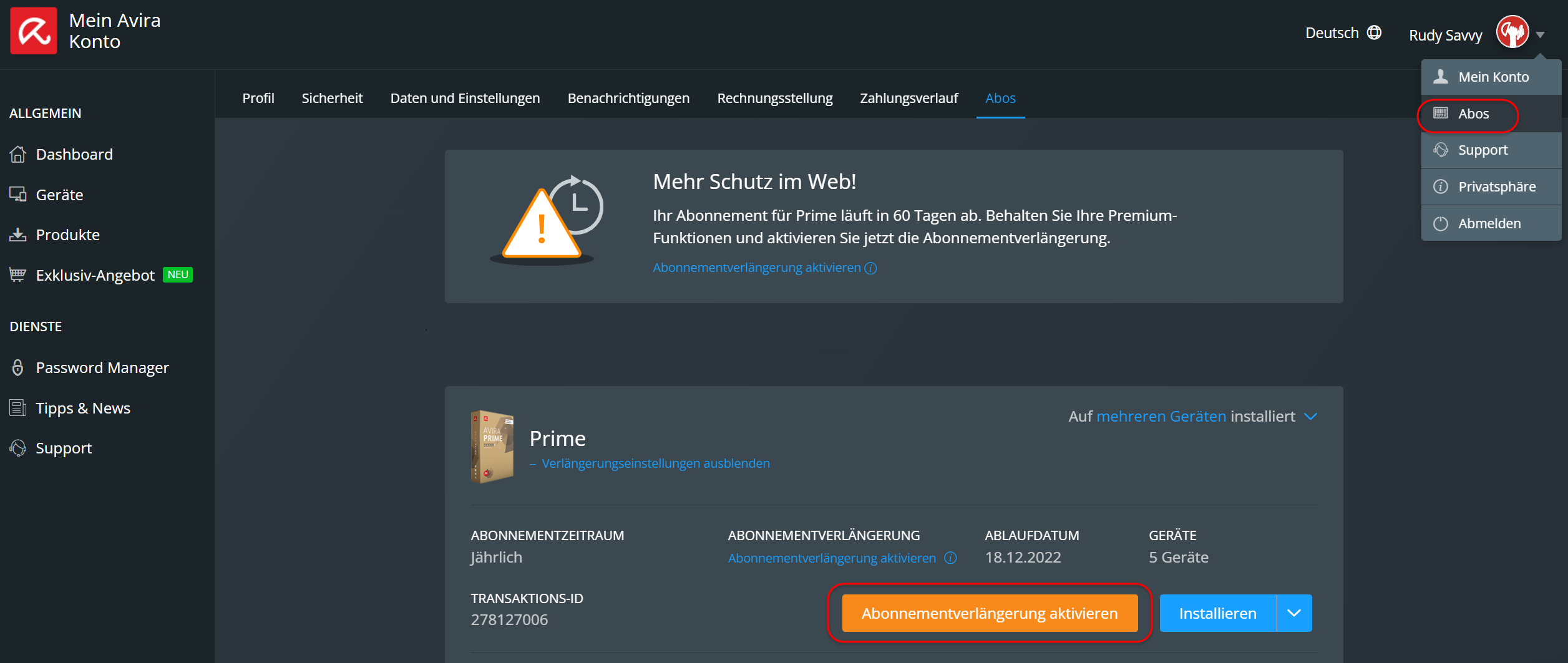Open the Tipps & News newspaper icon
Viewport: 1568px width, 663px height.
(x=18, y=408)
